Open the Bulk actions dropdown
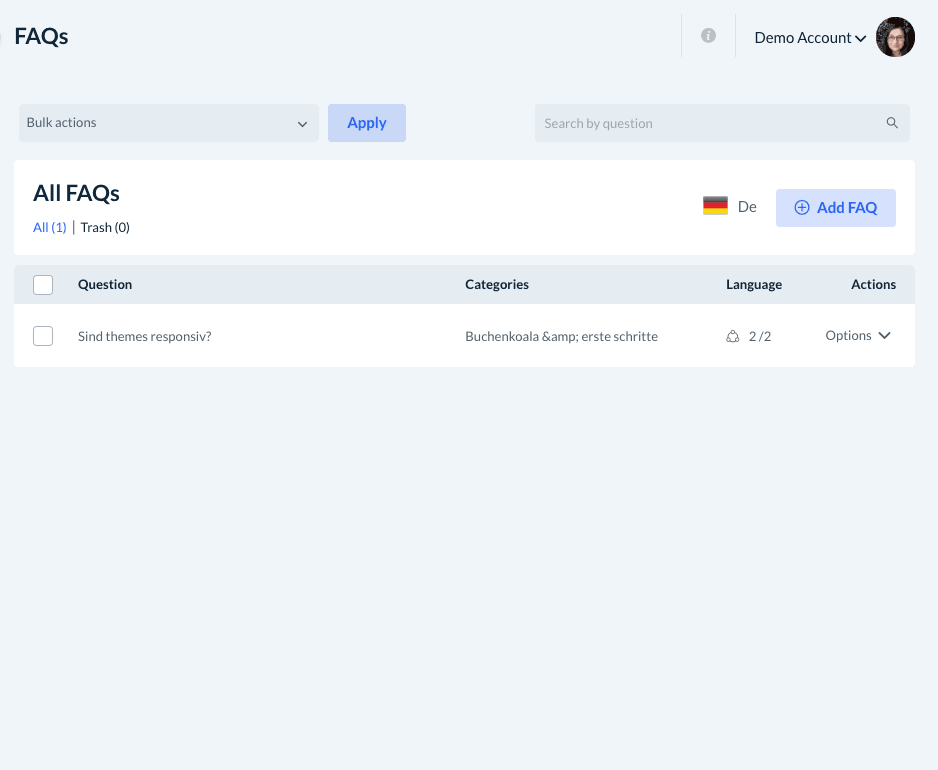Viewport: 938px width, 770px height. [x=169, y=123]
